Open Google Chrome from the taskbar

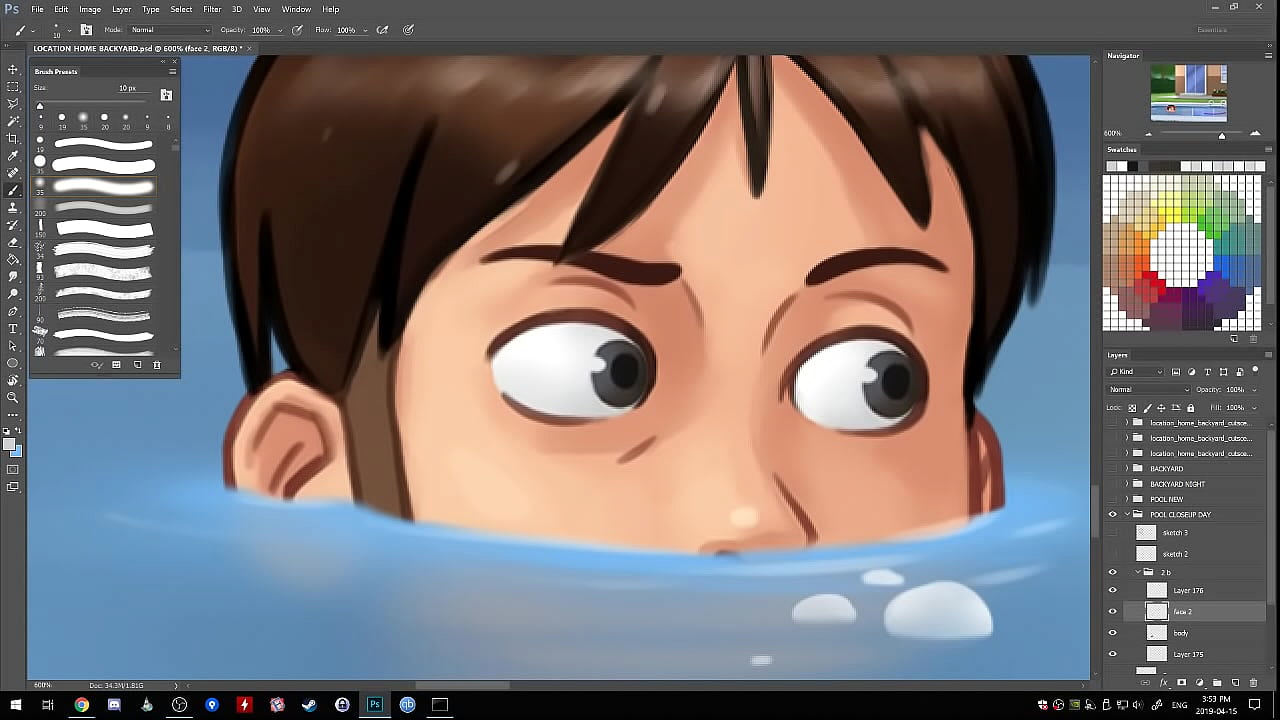pos(81,705)
